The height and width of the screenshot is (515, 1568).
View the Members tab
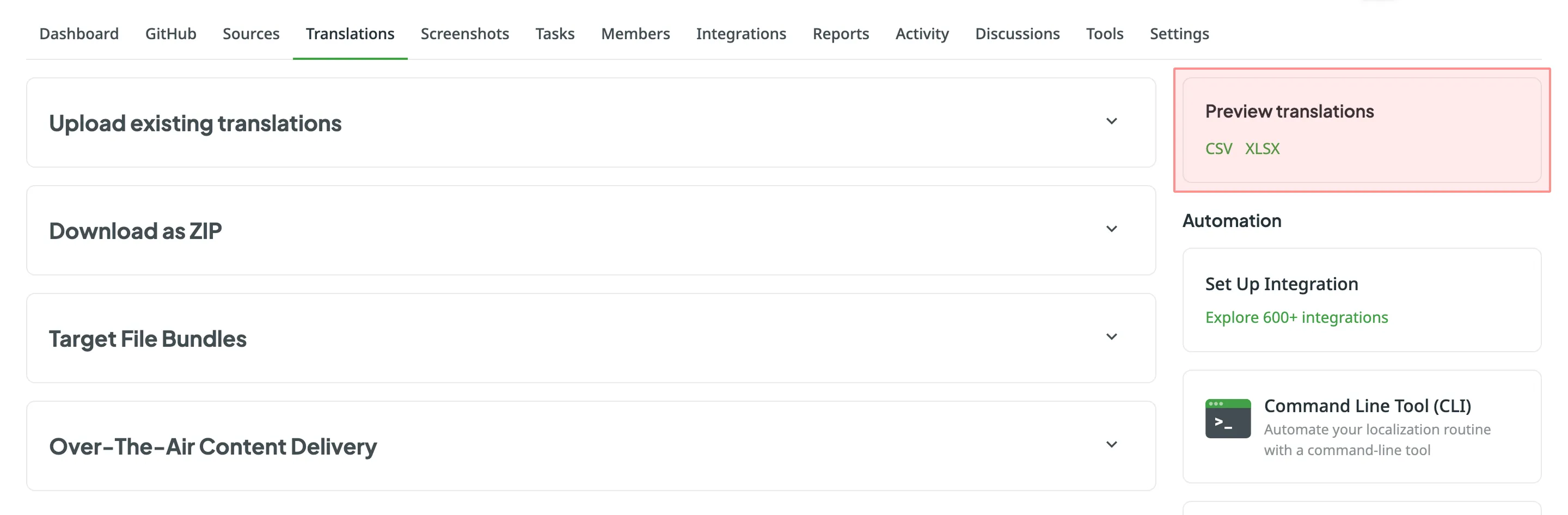pyautogui.click(x=635, y=34)
